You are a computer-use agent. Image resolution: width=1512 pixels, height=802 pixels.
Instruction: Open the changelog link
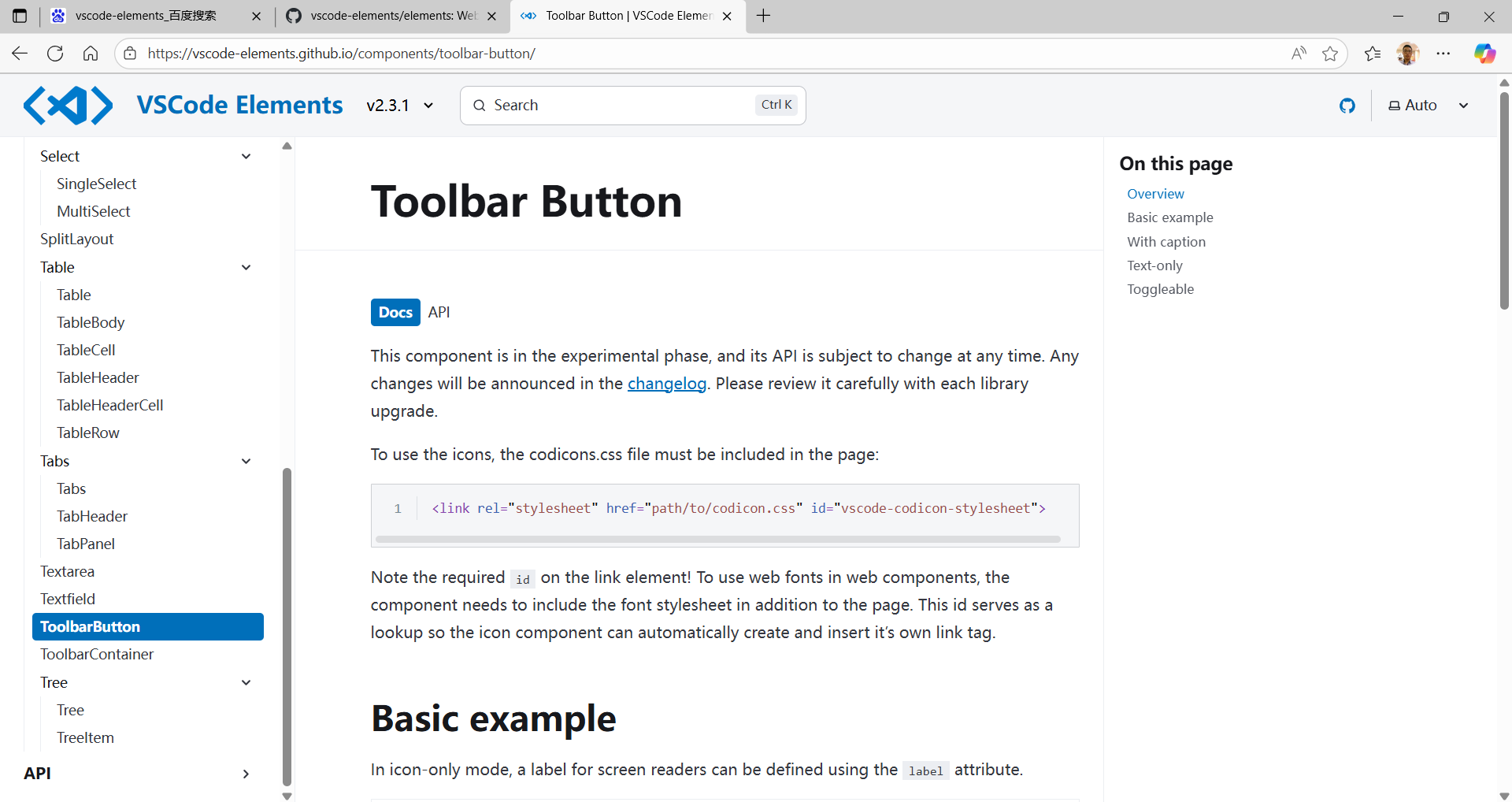point(666,384)
